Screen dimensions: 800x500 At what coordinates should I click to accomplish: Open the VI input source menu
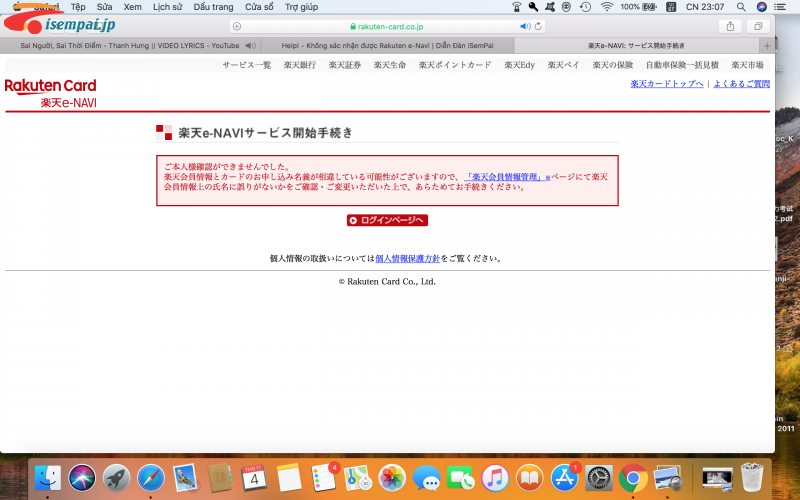[x=671, y=7]
